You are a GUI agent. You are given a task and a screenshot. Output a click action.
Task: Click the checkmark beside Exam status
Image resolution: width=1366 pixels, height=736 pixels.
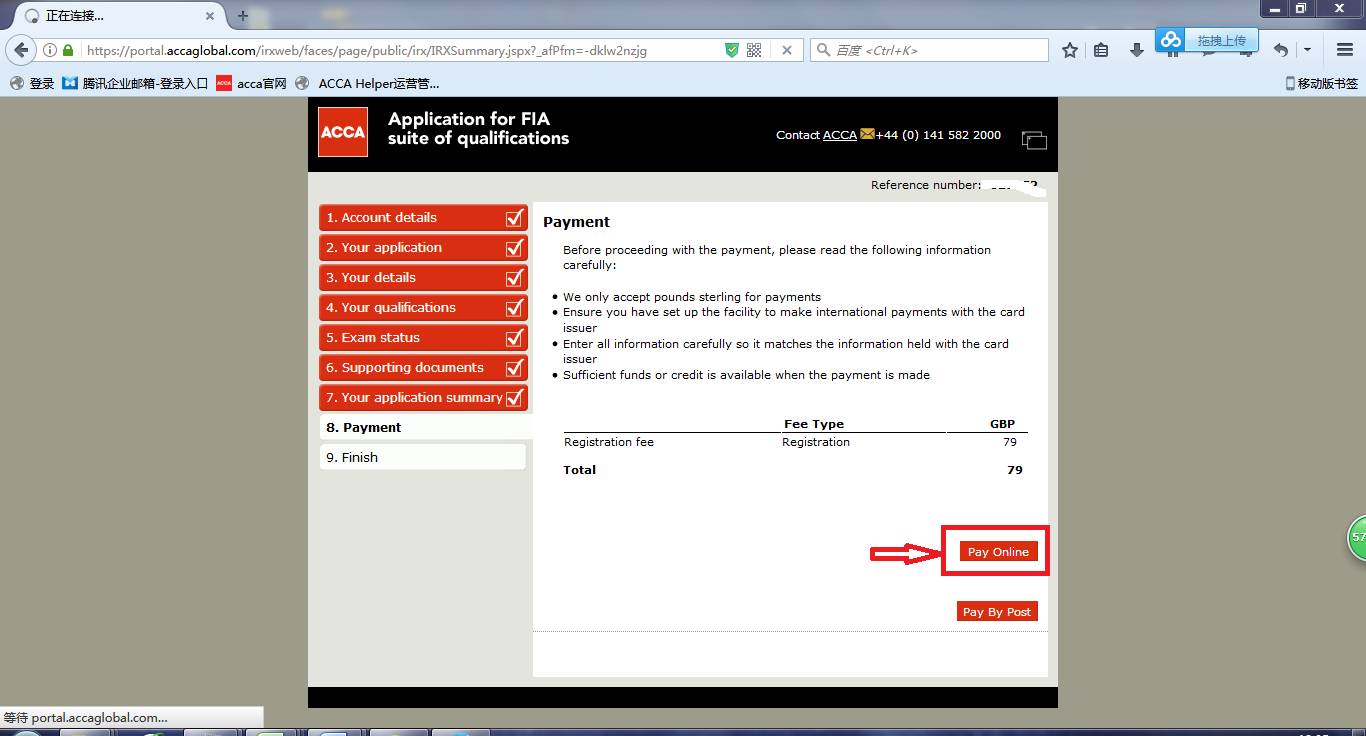(x=515, y=338)
